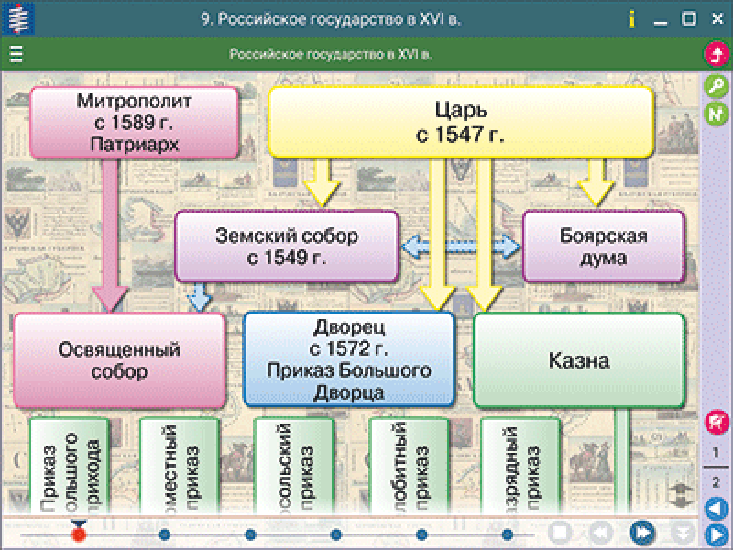Select the red current timeline marker
The height and width of the screenshot is (550, 733).
(x=79, y=533)
